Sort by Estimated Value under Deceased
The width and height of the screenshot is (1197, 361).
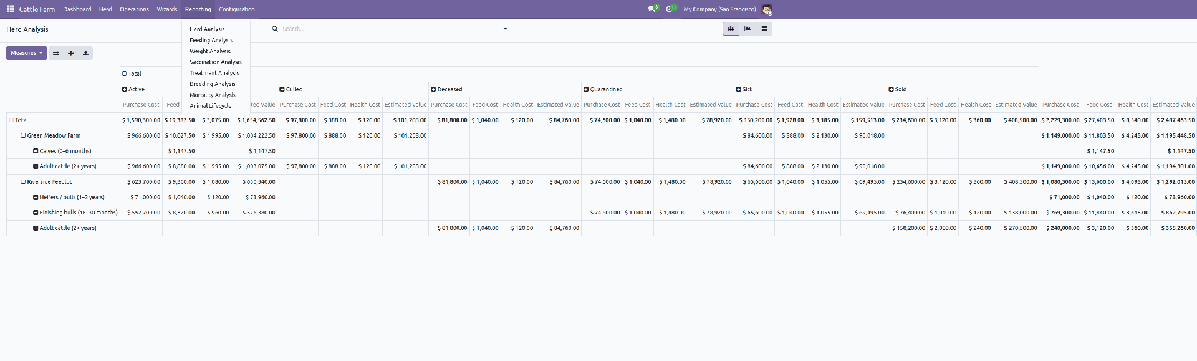point(558,105)
